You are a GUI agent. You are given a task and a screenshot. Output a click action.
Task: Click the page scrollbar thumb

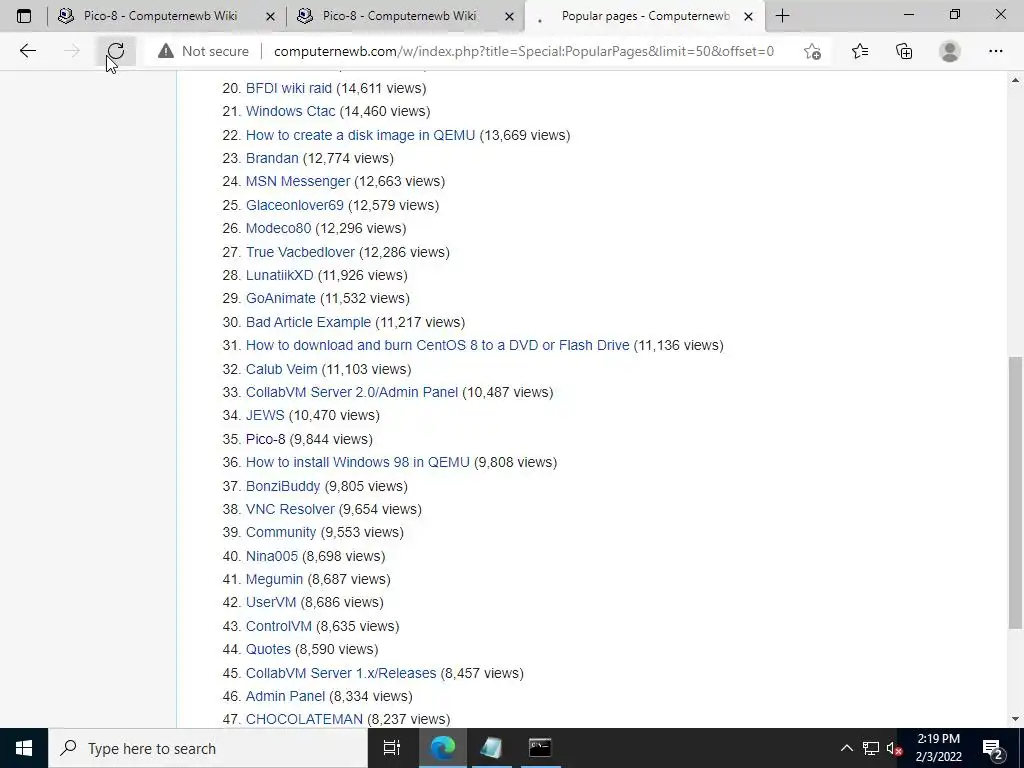(x=1015, y=493)
